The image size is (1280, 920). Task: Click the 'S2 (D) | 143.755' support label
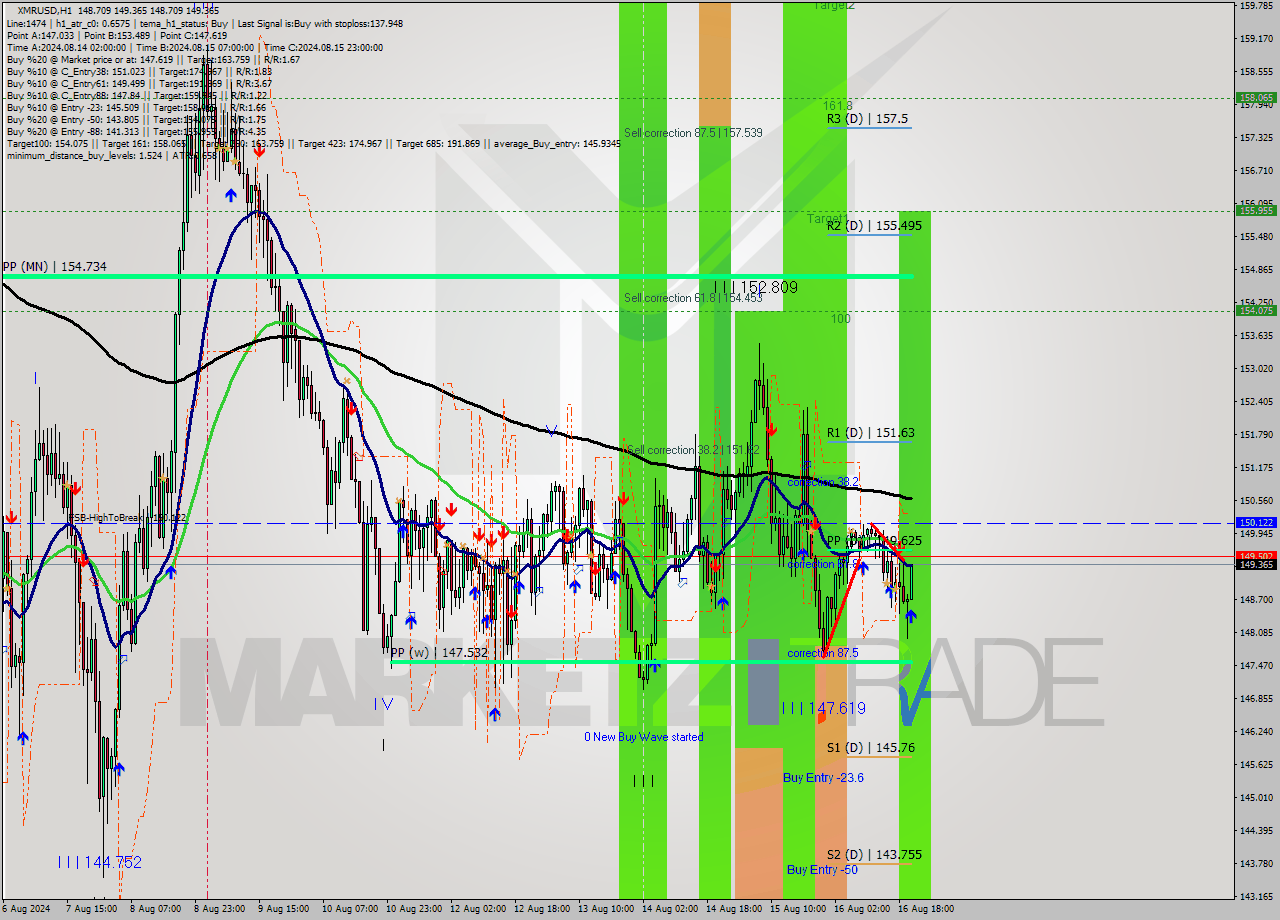pyautogui.click(x=874, y=854)
